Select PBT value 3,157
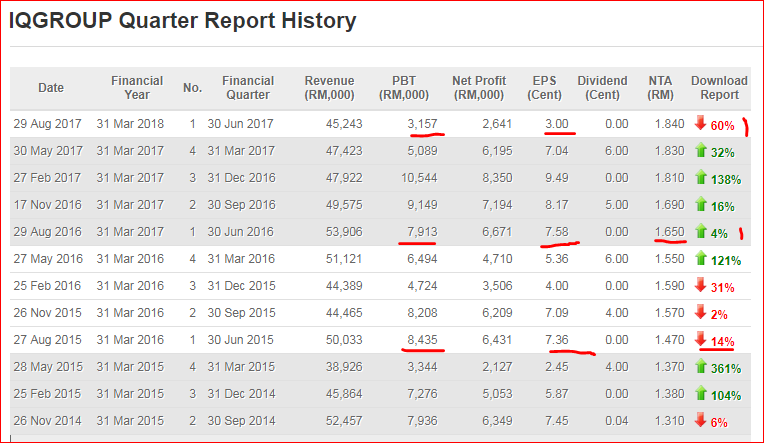This screenshot has width=764, height=443. (422, 124)
